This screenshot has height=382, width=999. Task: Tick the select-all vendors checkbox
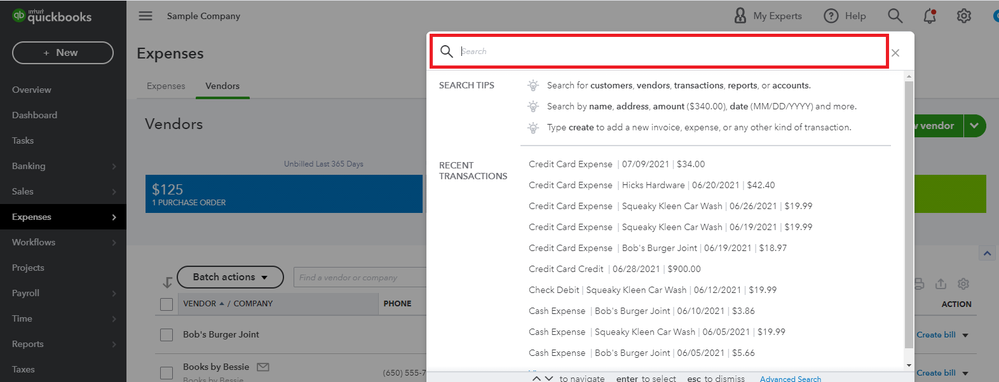tap(166, 304)
